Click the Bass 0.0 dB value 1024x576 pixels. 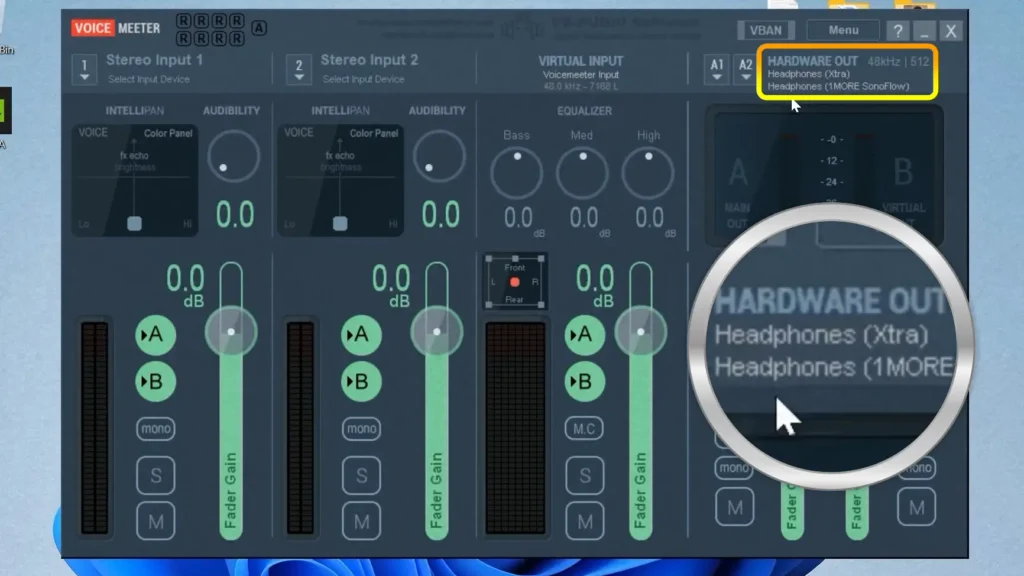click(x=518, y=218)
